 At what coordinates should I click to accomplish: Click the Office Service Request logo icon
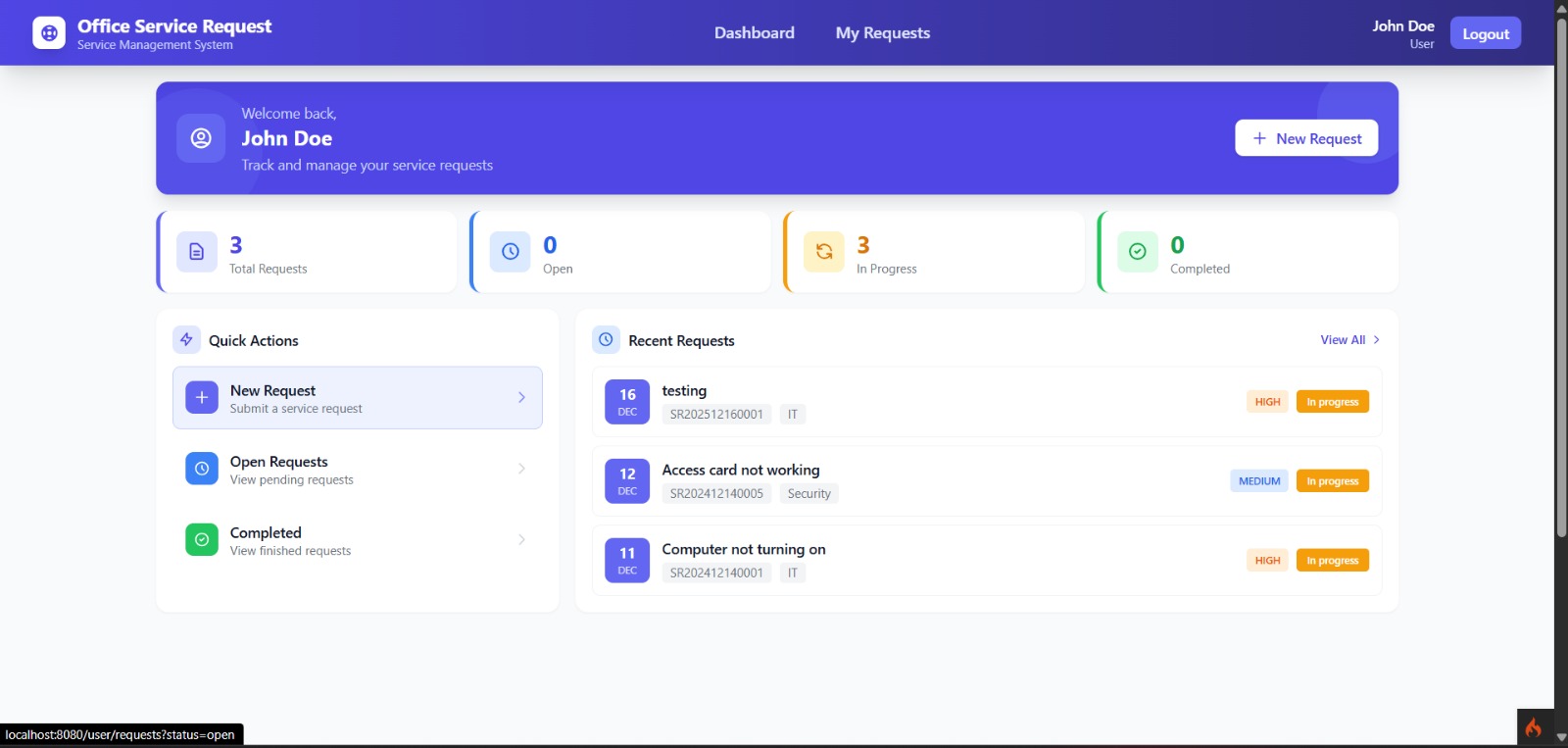tap(49, 33)
